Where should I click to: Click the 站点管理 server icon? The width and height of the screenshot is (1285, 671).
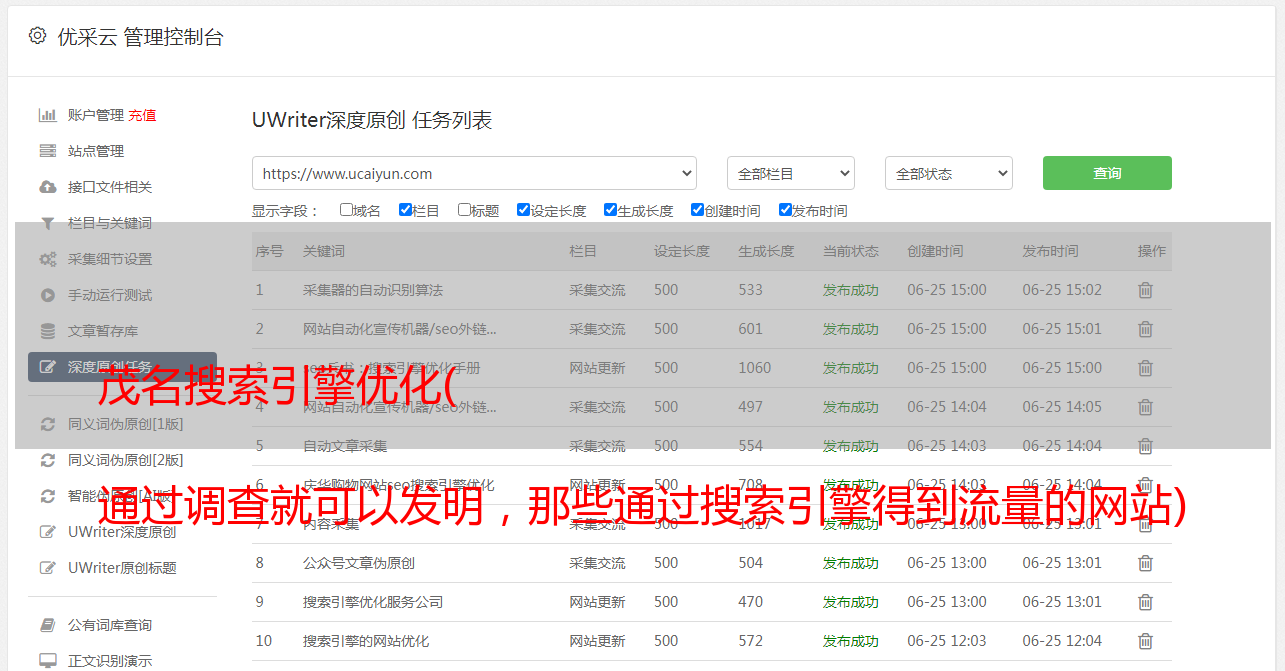click(x=47, y=151)
